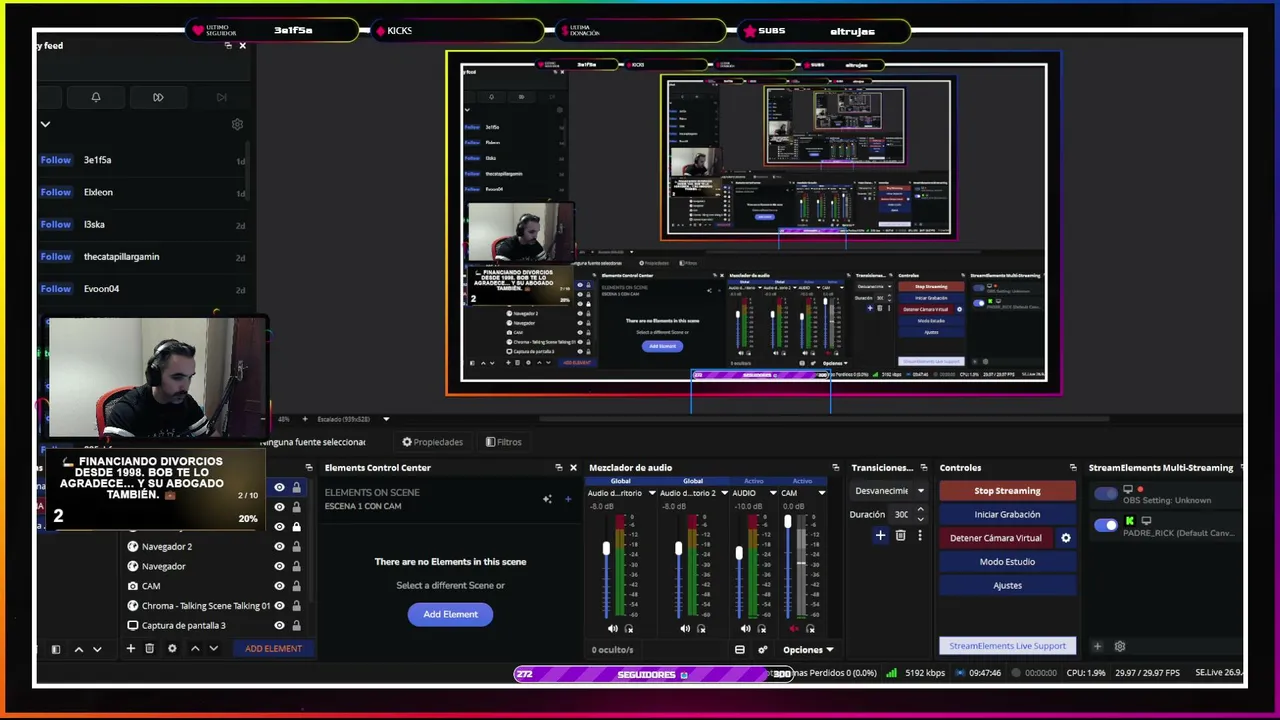Screen dimensions: 1280x720
Task: Click the orange ADD ELEMENT button
Action: (x=273, y=649)
